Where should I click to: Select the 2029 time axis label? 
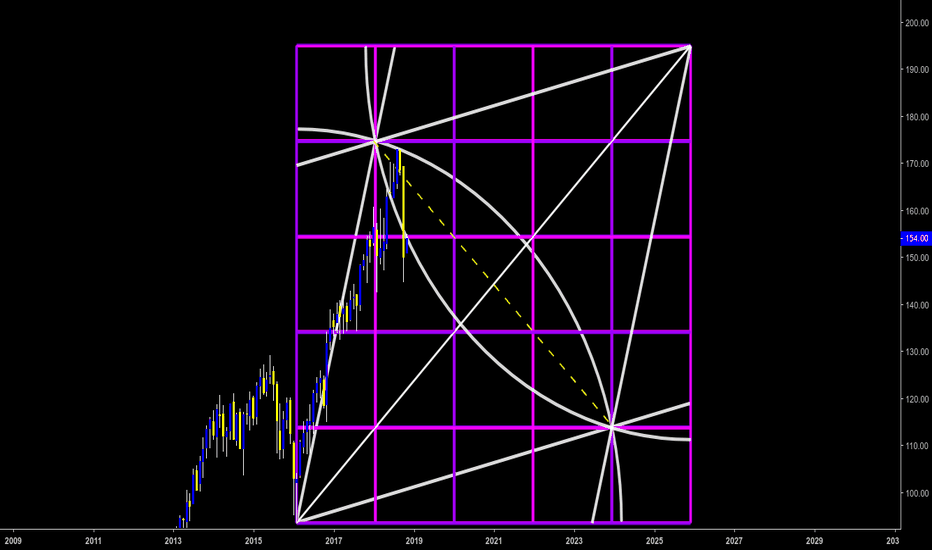814,541
